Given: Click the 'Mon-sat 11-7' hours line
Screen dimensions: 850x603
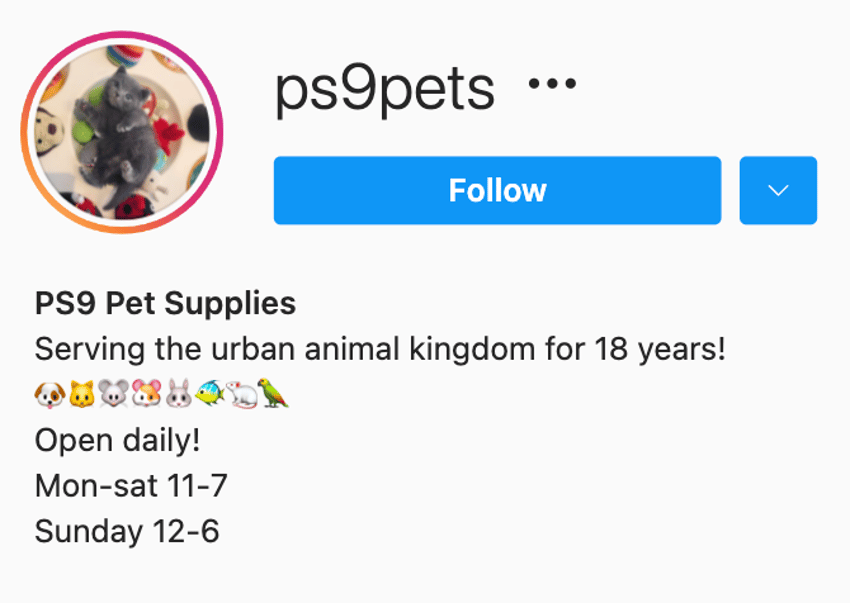Looking at the screenshot, I should point(131,485).
